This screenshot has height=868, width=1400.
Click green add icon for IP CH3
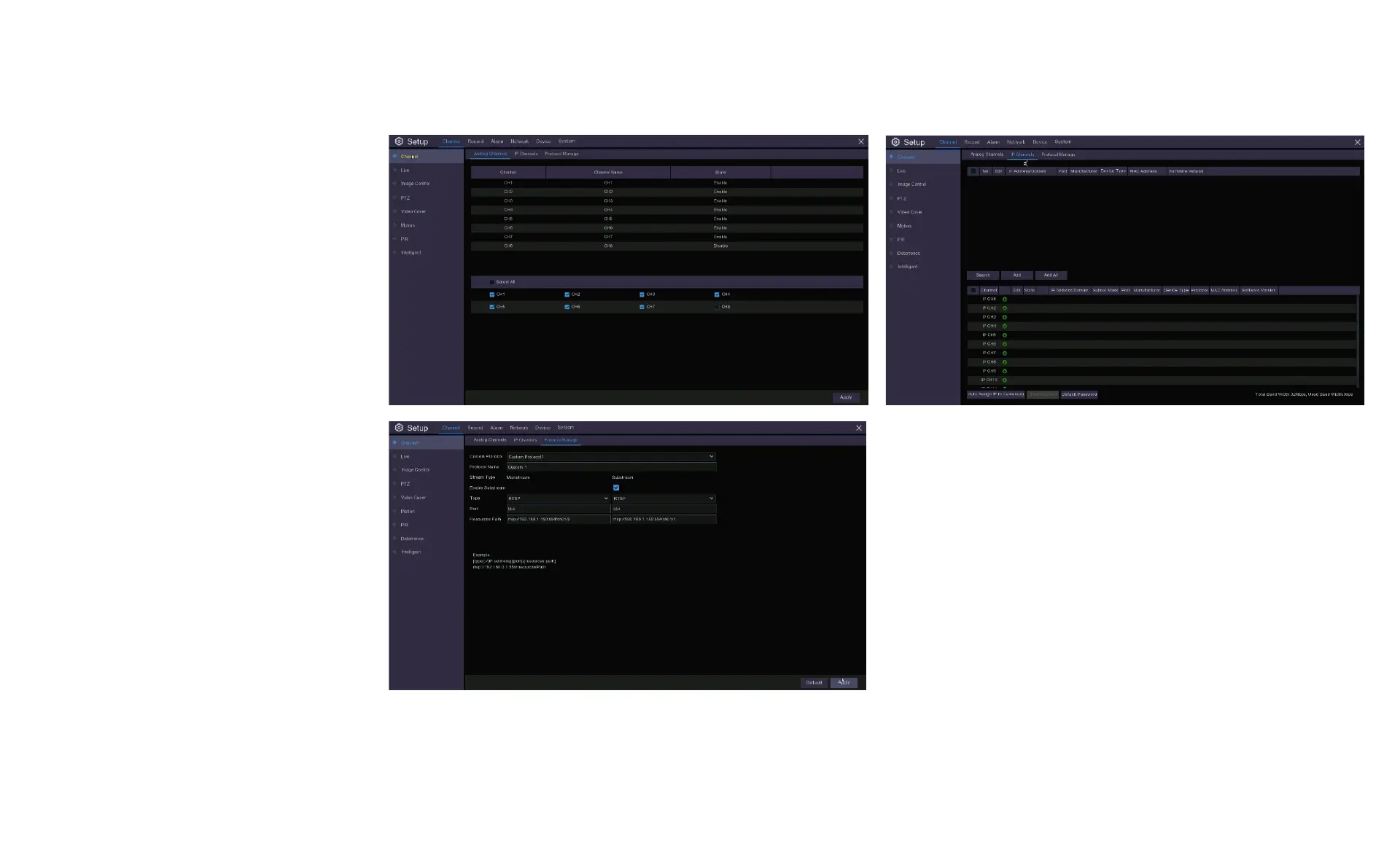1004,318
